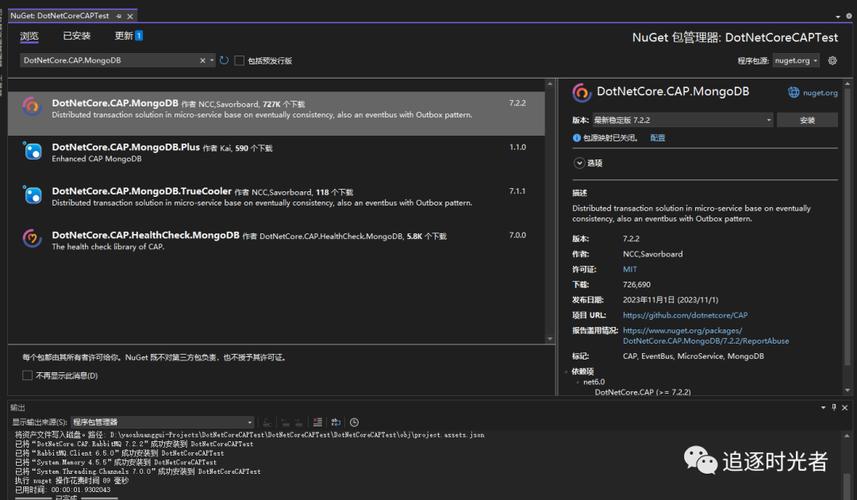Click the refresh icon next to the search box
The width and height of the screenshot is (857, 500).
(224, 60)
